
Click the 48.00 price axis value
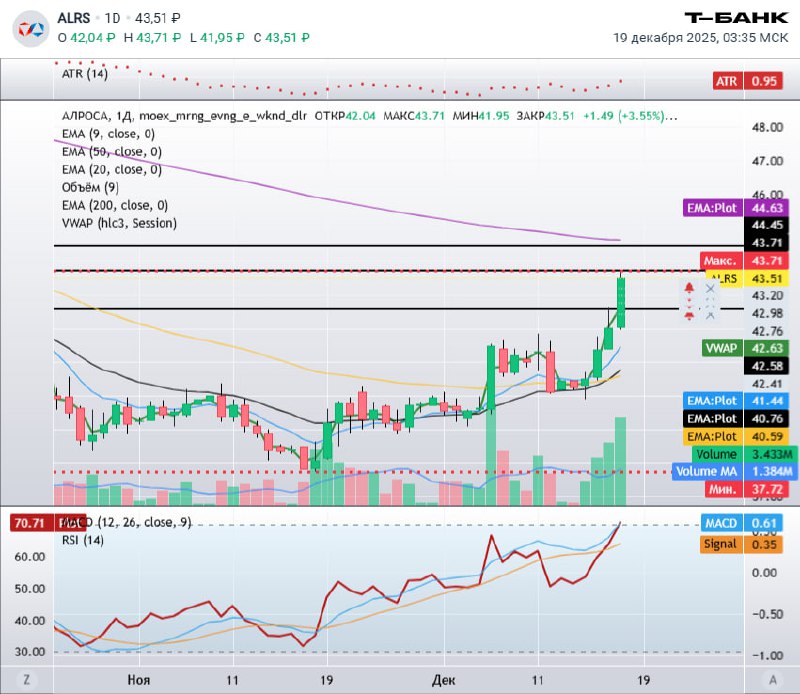tap(767, 127)
